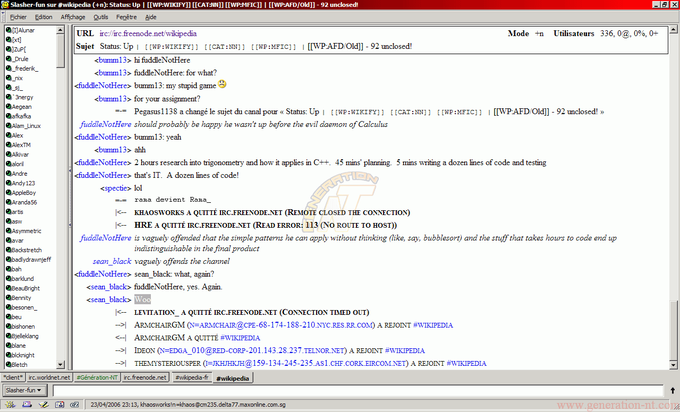
Task: Open the Fenêtre menu
Action: (126, 17)
